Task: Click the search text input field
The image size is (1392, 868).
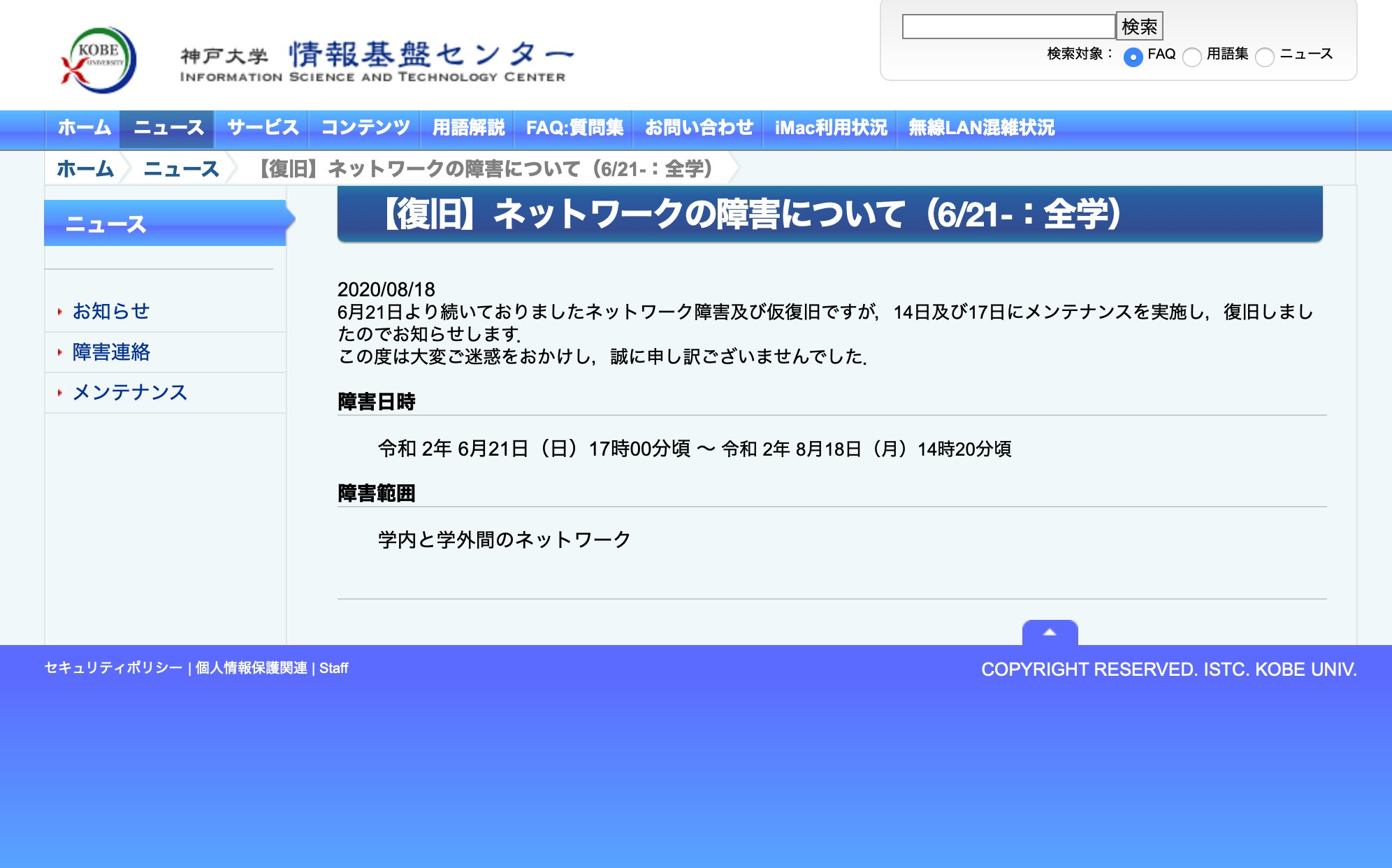Action: tap(1008, 27)
